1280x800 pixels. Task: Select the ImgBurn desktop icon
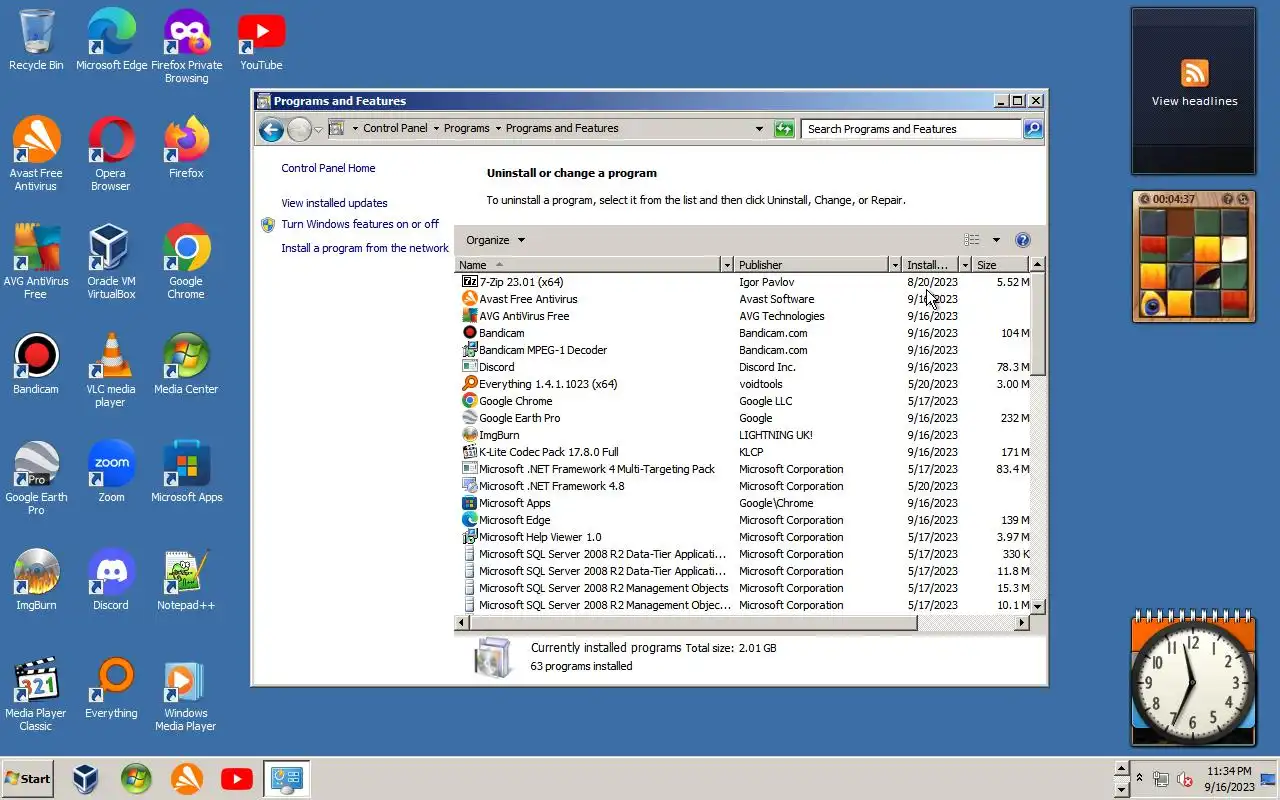pyautogui.click(x=36, y=580)
